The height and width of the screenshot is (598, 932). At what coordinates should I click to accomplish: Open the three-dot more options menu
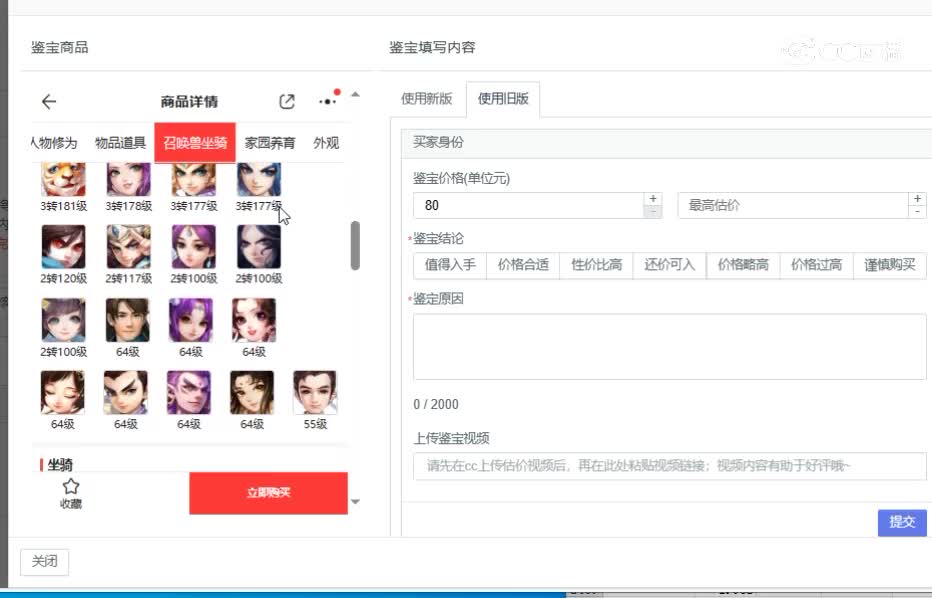[328, 101]
